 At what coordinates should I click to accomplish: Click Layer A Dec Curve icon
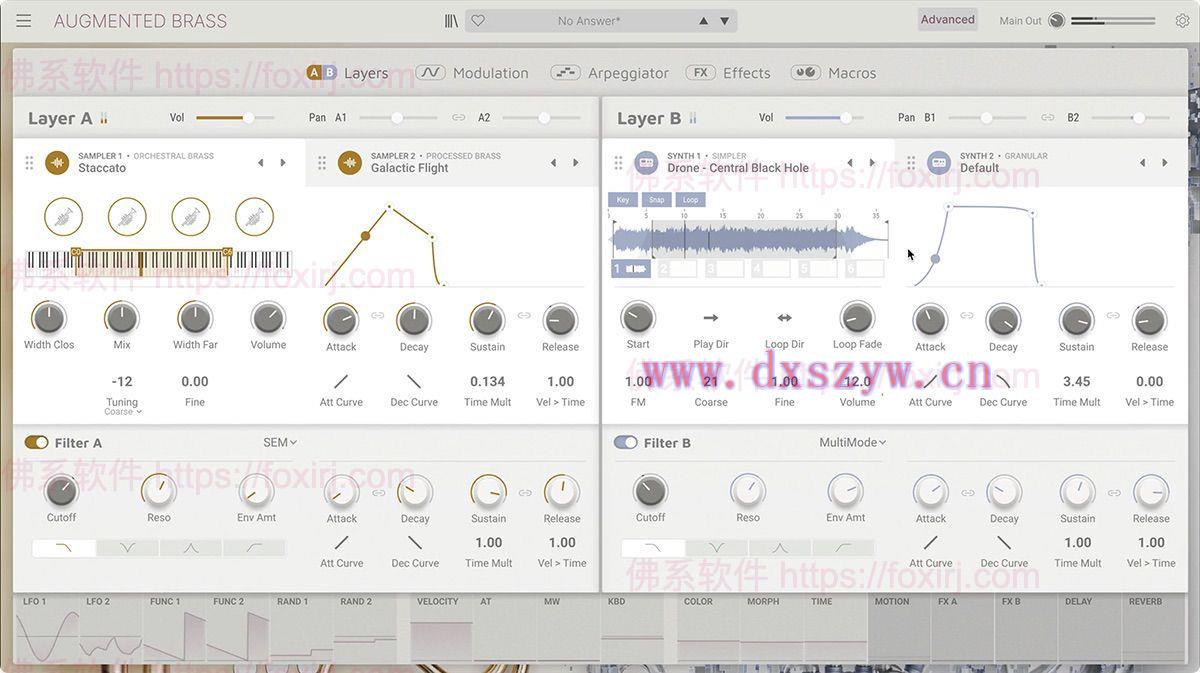[x=414, y=382]
